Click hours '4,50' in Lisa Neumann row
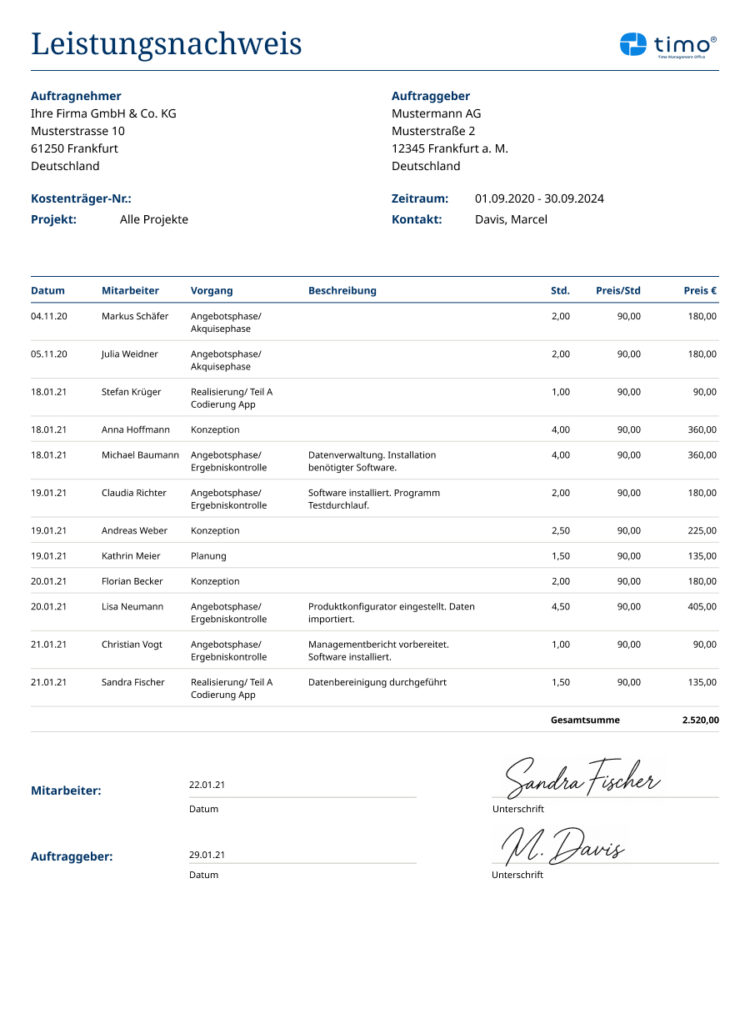This screenshot has width=750, height=1024. click(x=560, y=607)
